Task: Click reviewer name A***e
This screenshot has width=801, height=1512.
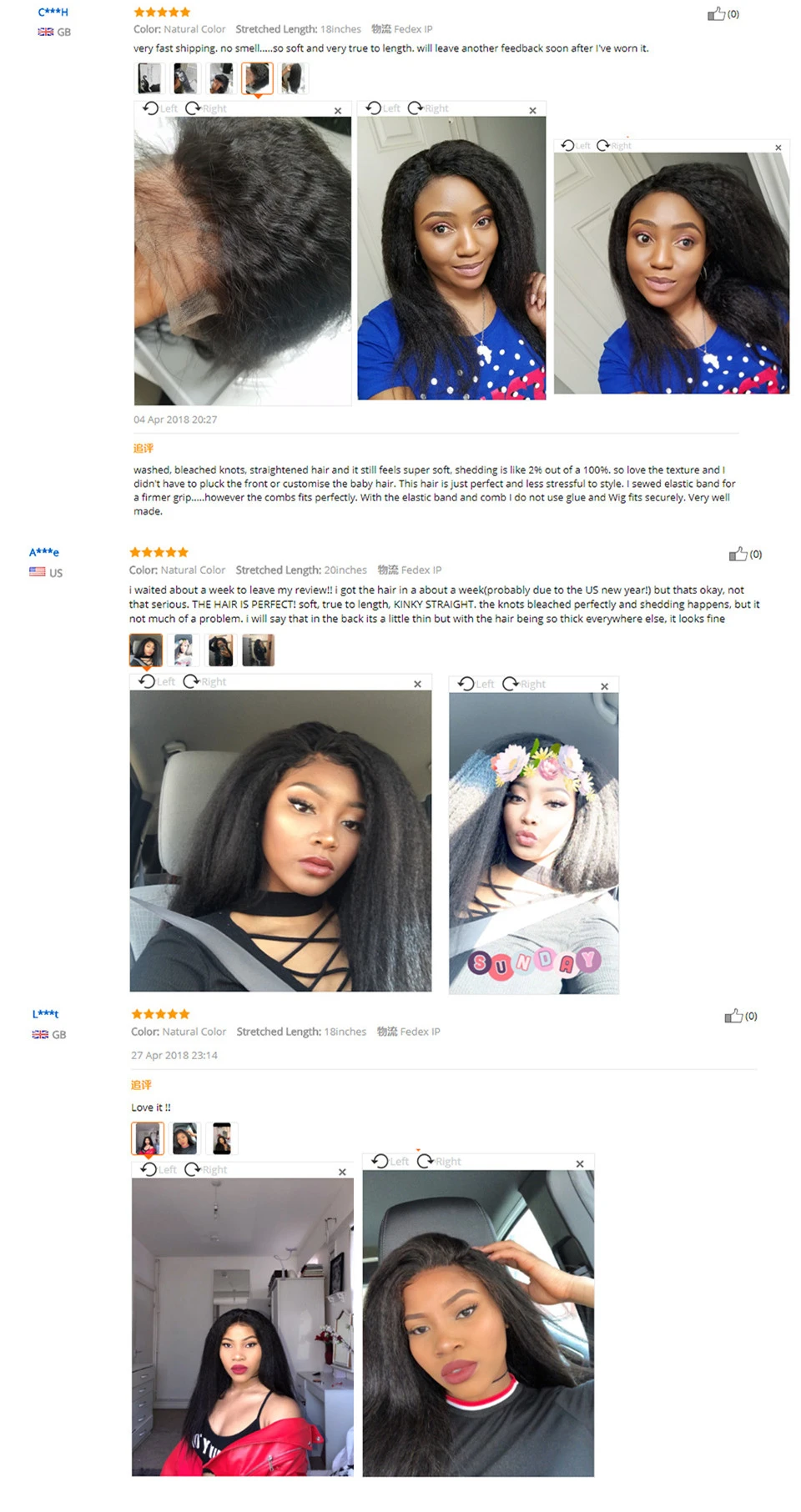Action: coord(44,552)
